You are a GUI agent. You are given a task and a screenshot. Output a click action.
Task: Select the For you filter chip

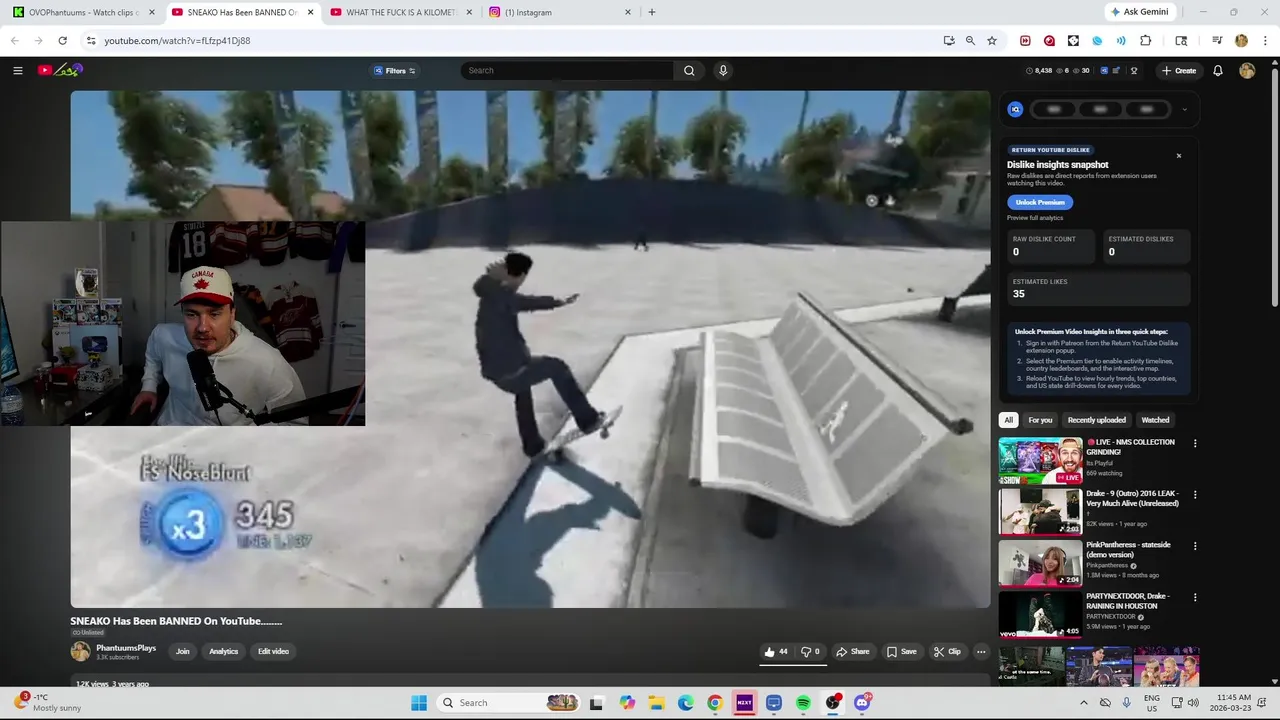pyautogui.click(x=1040, y=420)
